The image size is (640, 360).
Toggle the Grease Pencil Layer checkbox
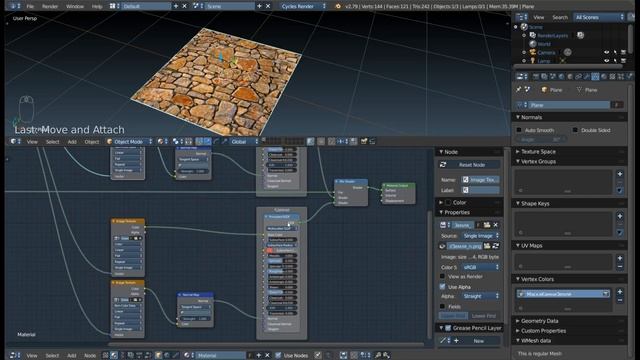448,328
